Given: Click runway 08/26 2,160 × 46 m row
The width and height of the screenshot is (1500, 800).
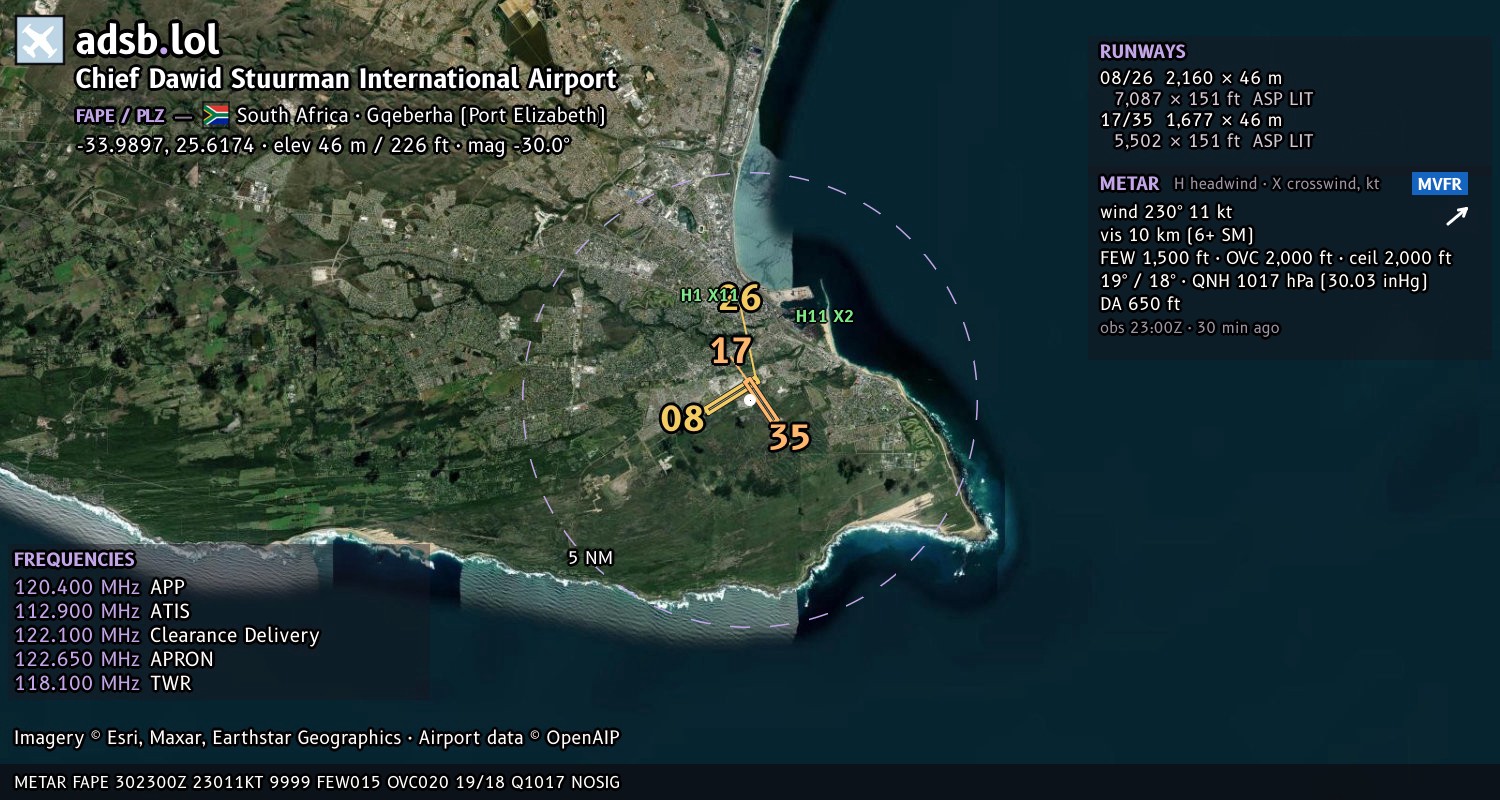Looking at the screenshot, I should pos(1190,78).
